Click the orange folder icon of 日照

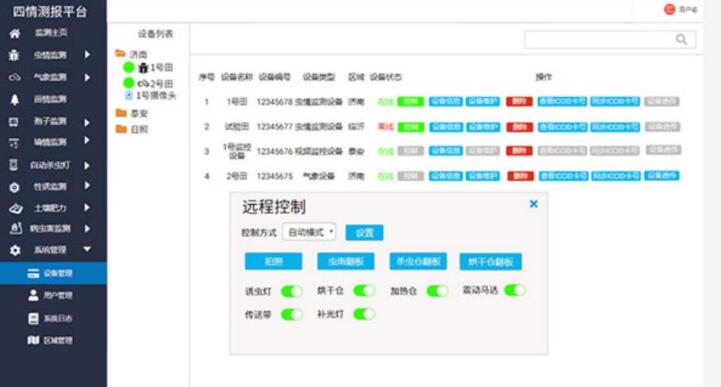(121, 129)
